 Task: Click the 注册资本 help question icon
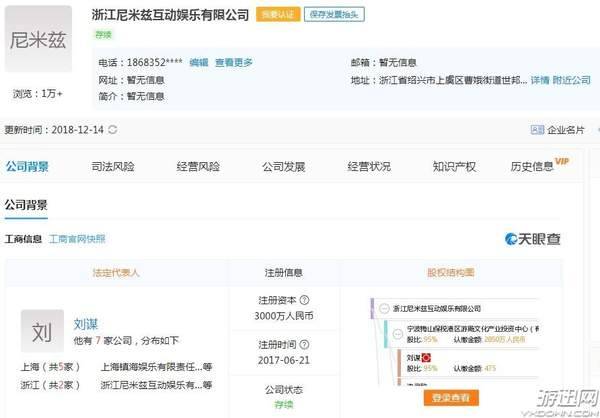(x=304, y=300)
